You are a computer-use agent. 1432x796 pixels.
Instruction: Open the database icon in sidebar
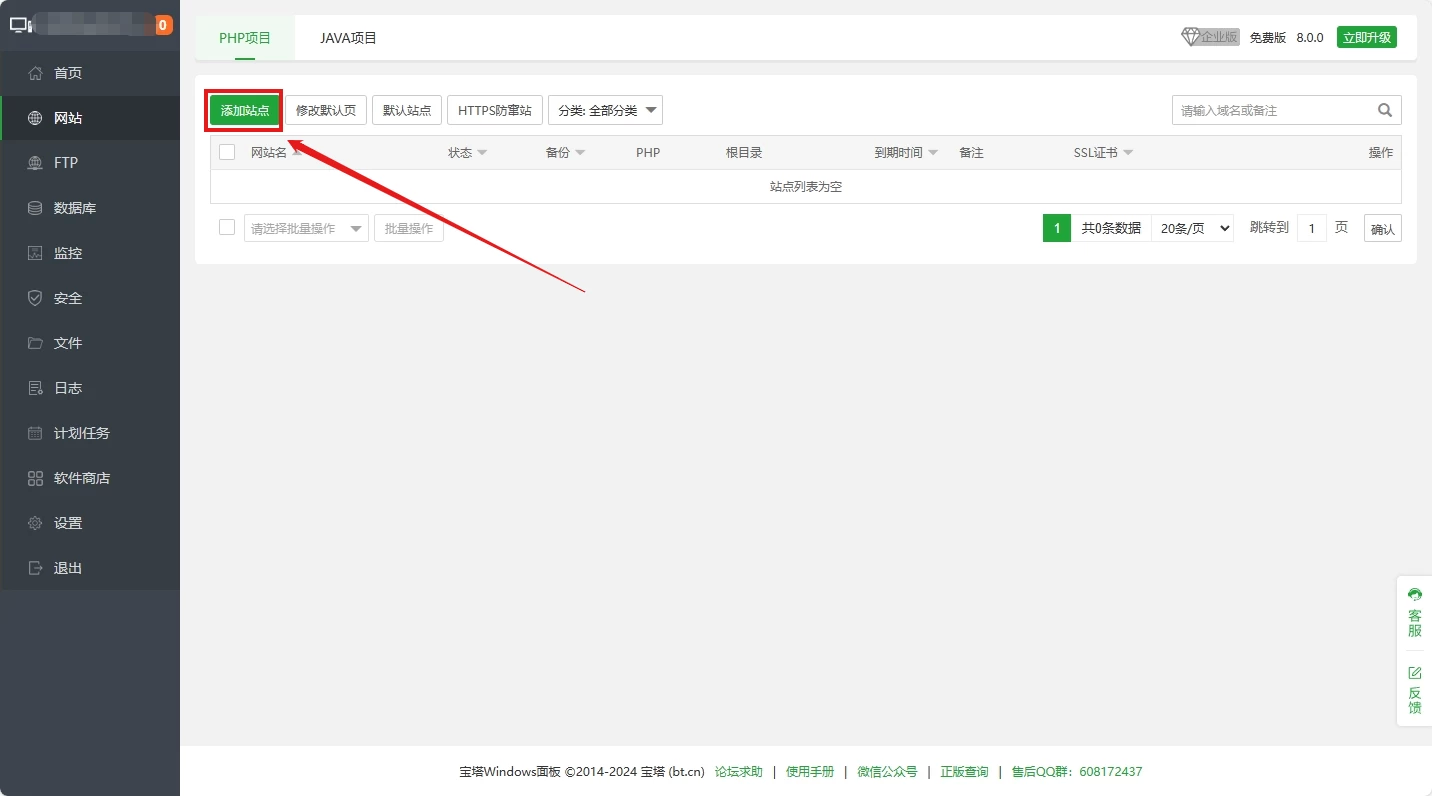pos(36,208)
